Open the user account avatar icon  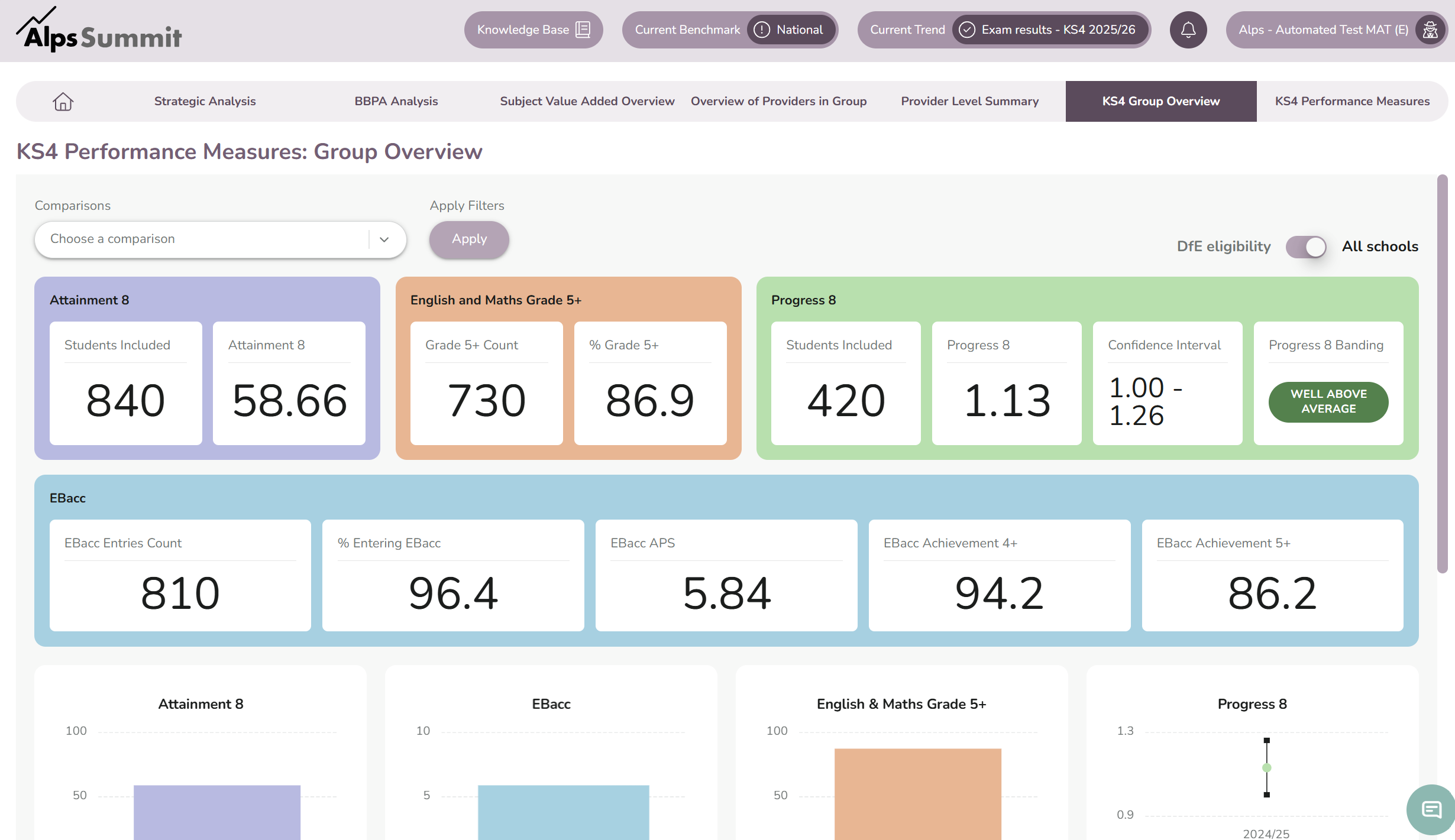coord(1430,30)
